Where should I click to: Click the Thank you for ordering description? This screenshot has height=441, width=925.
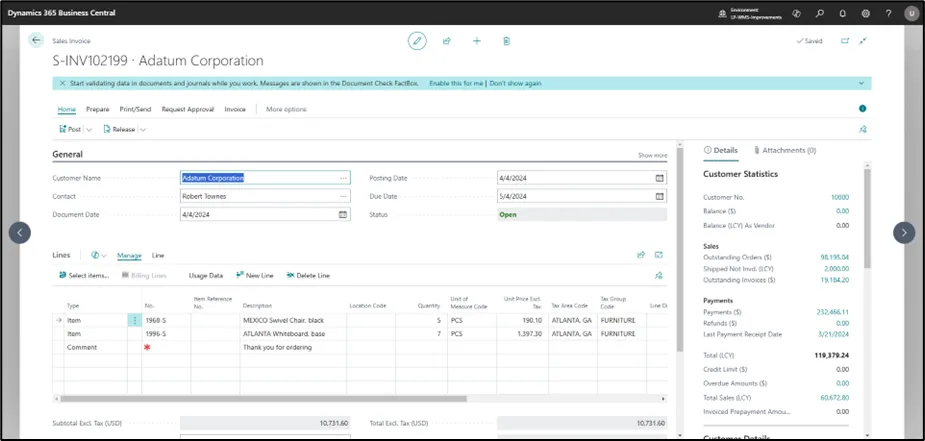pos(277,347)
